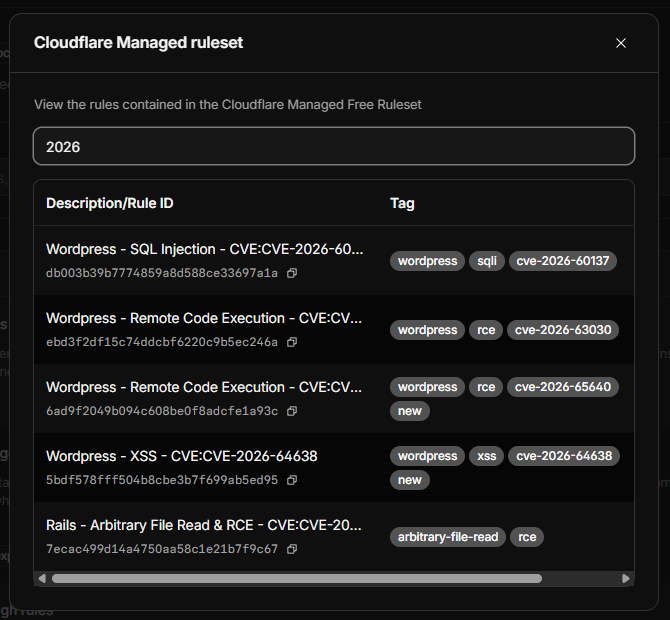Click the Description/Rule ID column header

[110, 203]
